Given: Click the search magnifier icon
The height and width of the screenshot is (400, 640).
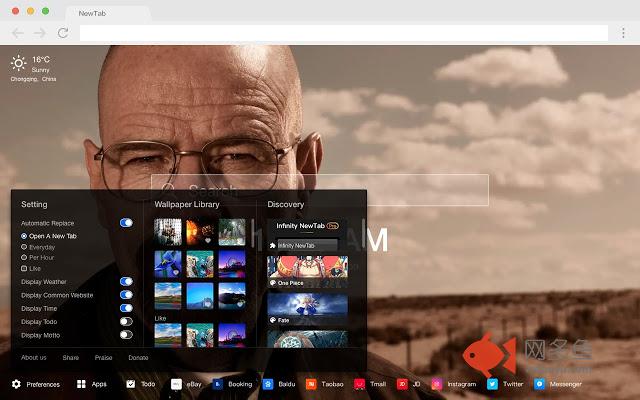Looking at the screenshot, I should point(168,189).
